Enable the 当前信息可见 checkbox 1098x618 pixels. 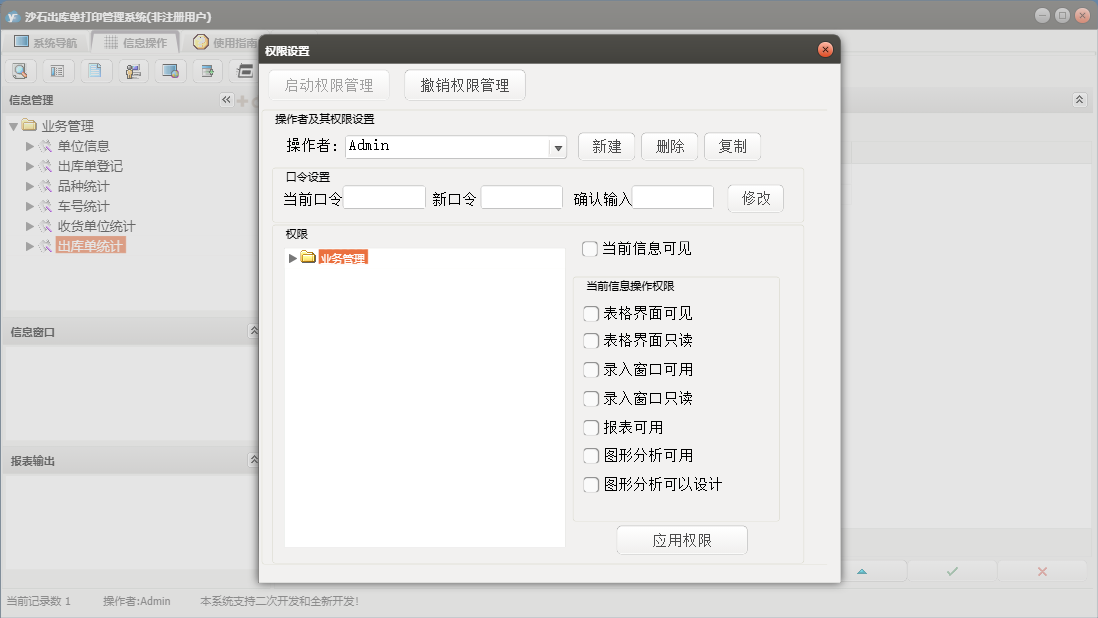(590, 249)
